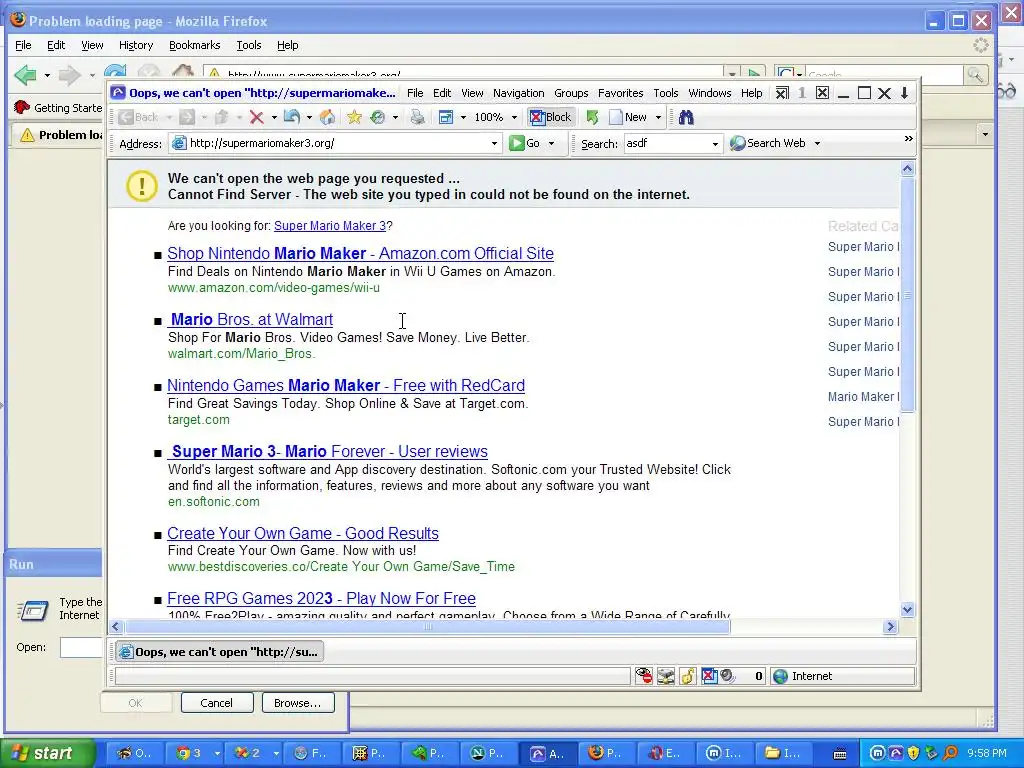The width and height of the screenshot is (1024, 768).
Task: Expand the toolbar overflow chevron
Action: pos(908,139)
